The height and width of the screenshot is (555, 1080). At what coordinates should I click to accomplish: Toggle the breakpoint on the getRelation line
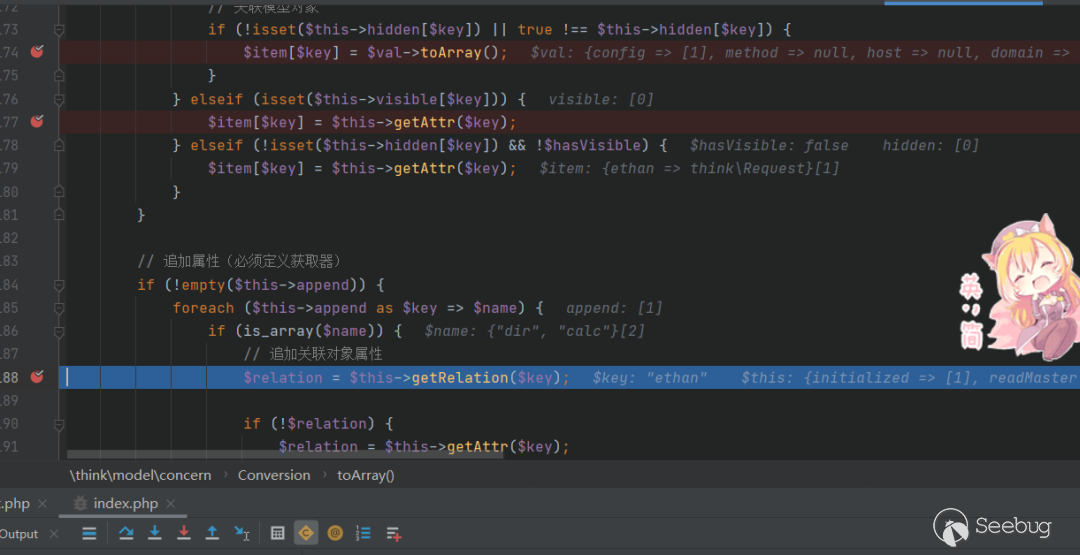point(37,377)
